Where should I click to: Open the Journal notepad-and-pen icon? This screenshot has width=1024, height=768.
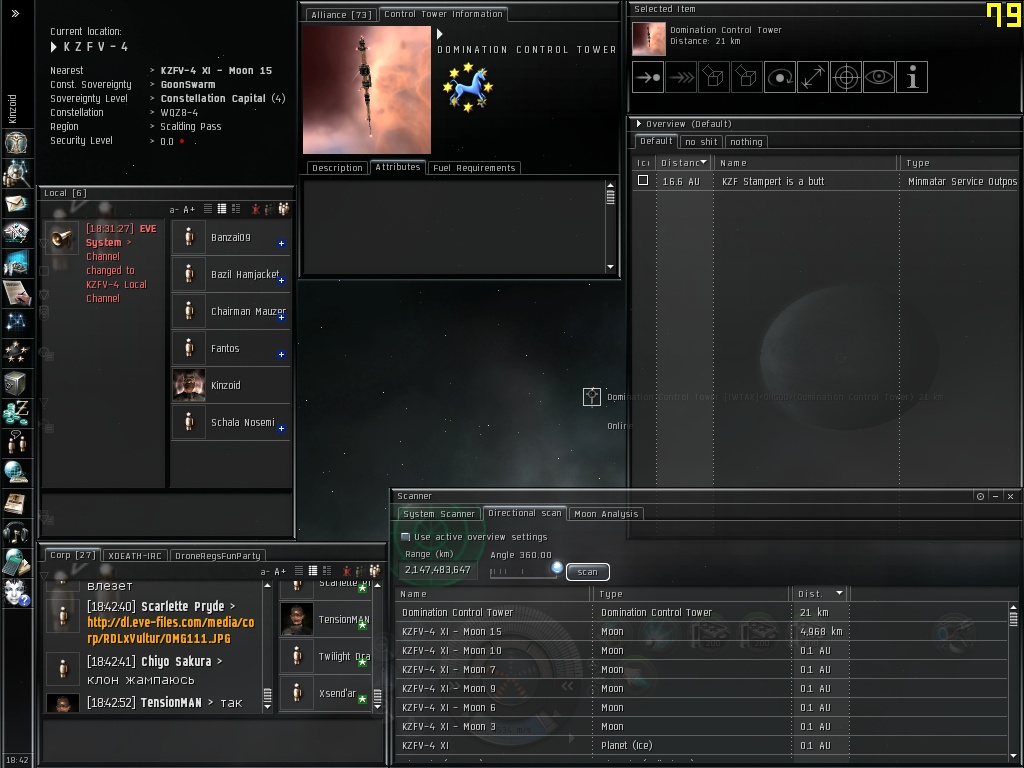click(16, 293)
